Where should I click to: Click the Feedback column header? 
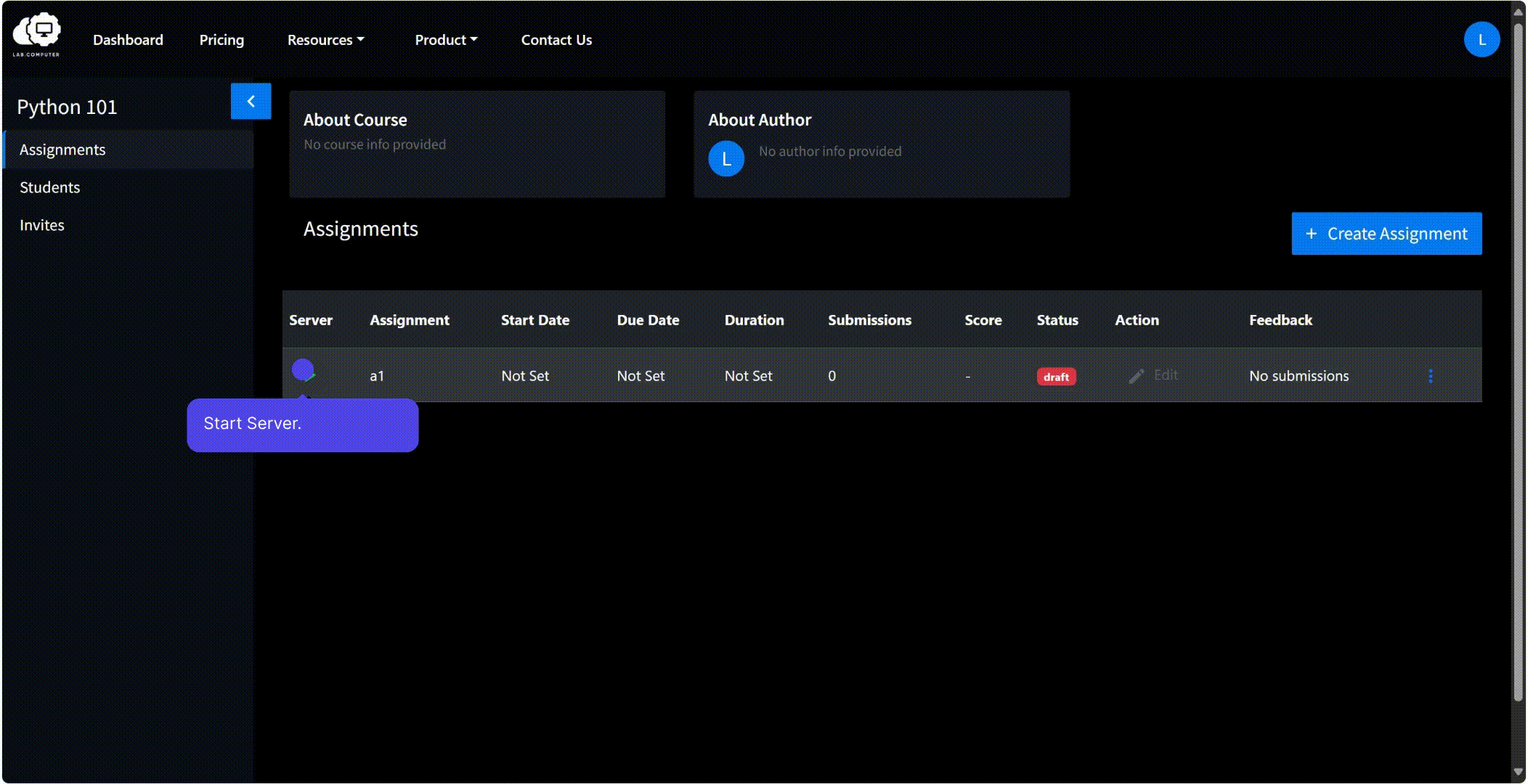tap(1280, 320)
